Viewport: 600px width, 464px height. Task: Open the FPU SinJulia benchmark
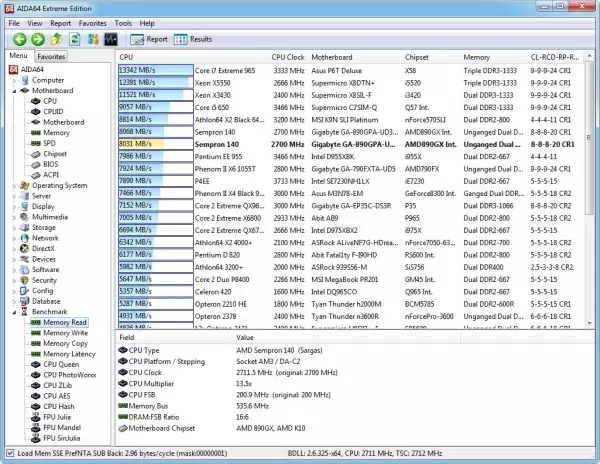point(56,438)
